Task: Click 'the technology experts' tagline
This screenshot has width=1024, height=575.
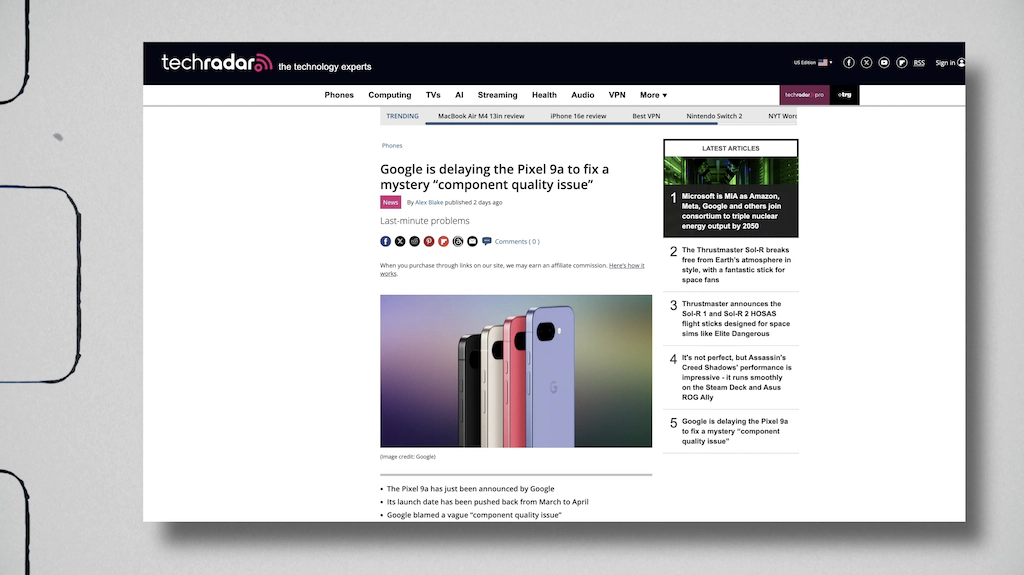Action: (x=325, y=67)
